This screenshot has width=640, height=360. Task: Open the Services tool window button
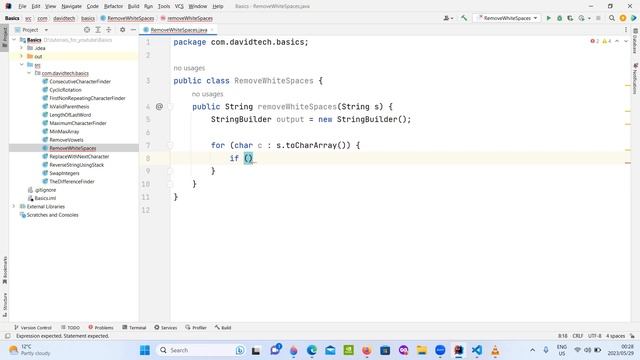(166, 327)
